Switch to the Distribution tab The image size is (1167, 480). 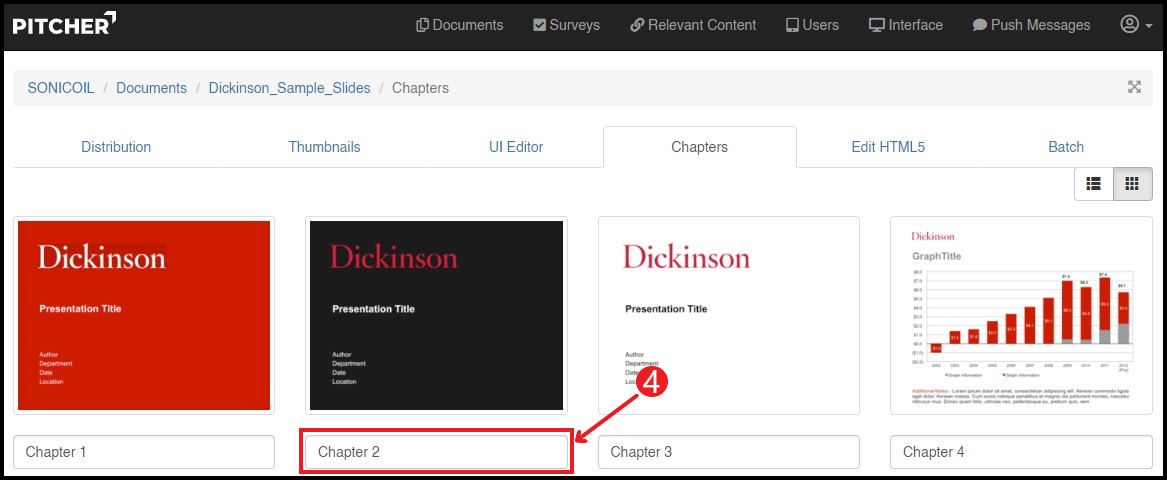(116, 147)
